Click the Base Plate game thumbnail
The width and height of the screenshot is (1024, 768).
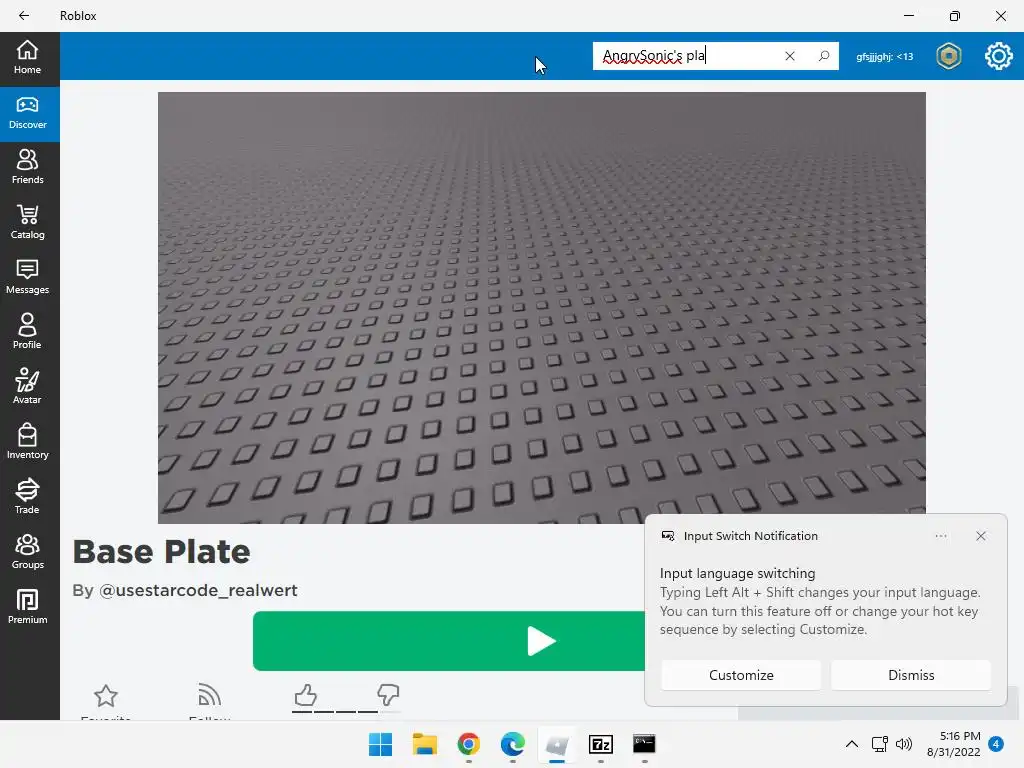[x=541, y=308]
